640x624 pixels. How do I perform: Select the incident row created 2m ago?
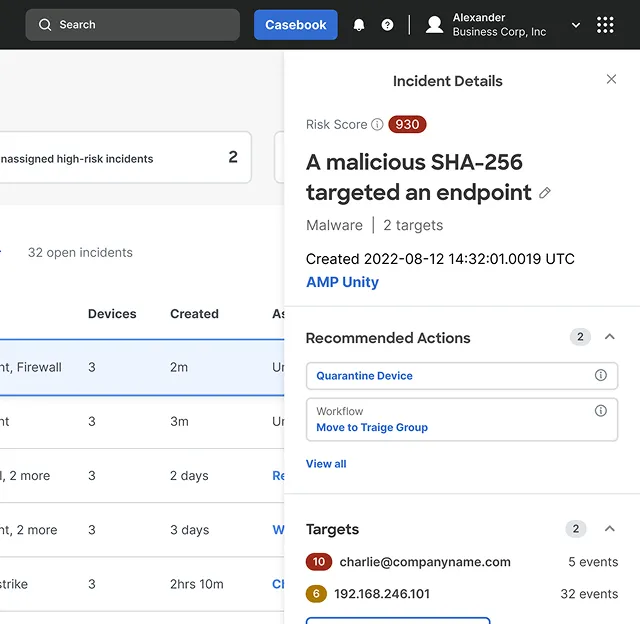click(142, 367)
